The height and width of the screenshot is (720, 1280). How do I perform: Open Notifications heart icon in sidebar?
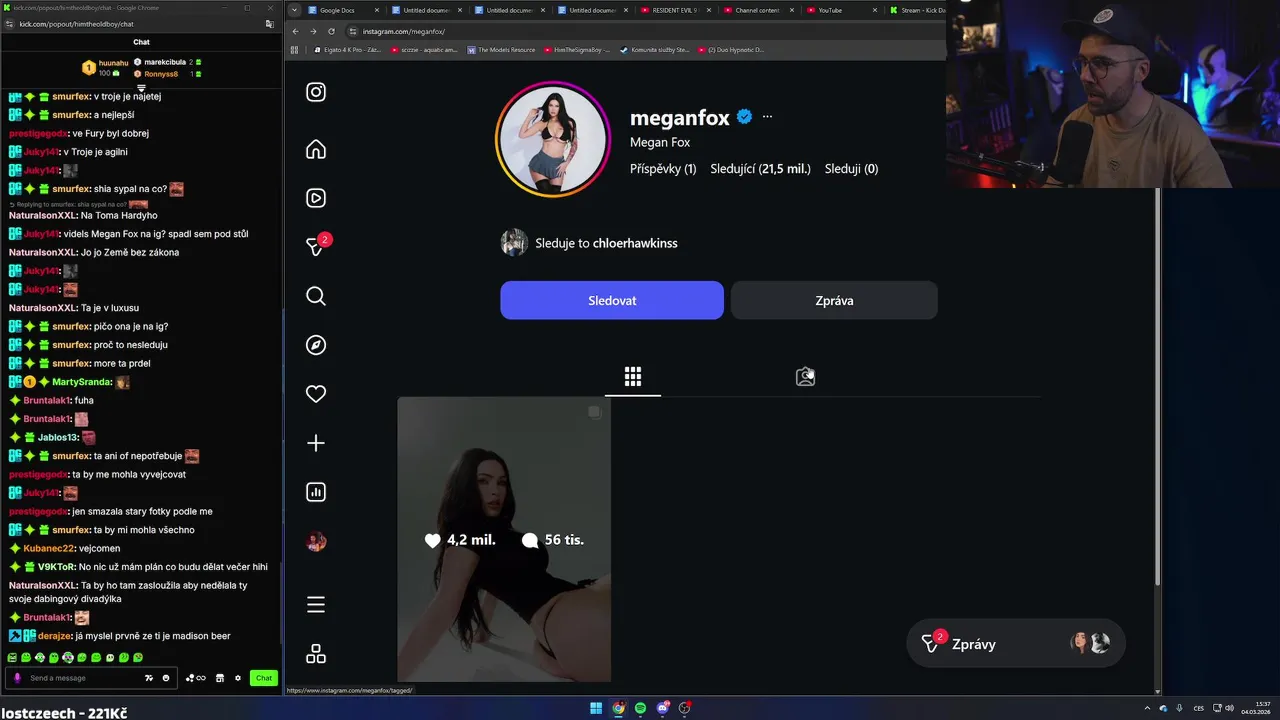[x=316, y=394]
